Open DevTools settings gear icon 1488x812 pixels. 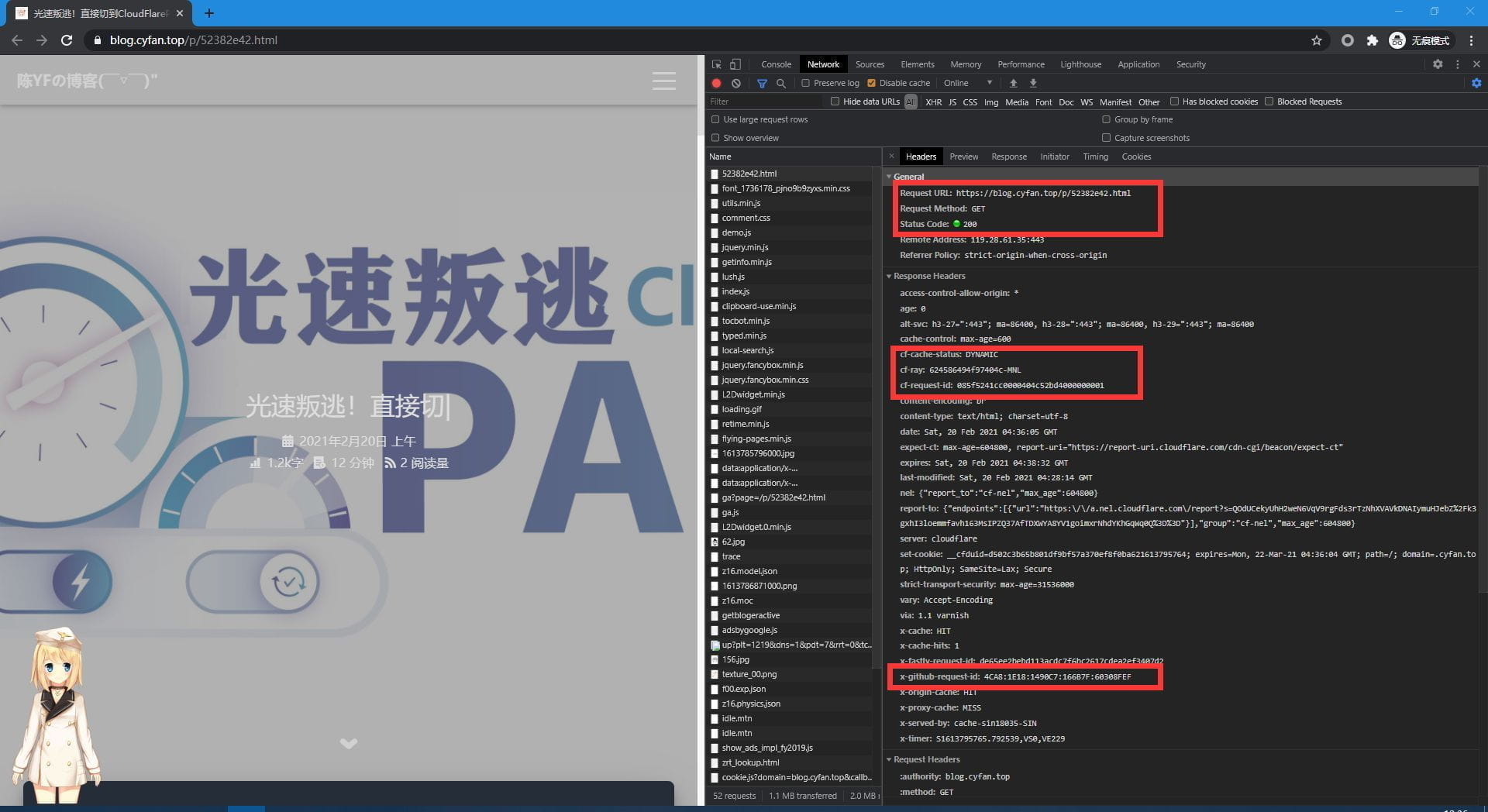[x=1438, y=64]
